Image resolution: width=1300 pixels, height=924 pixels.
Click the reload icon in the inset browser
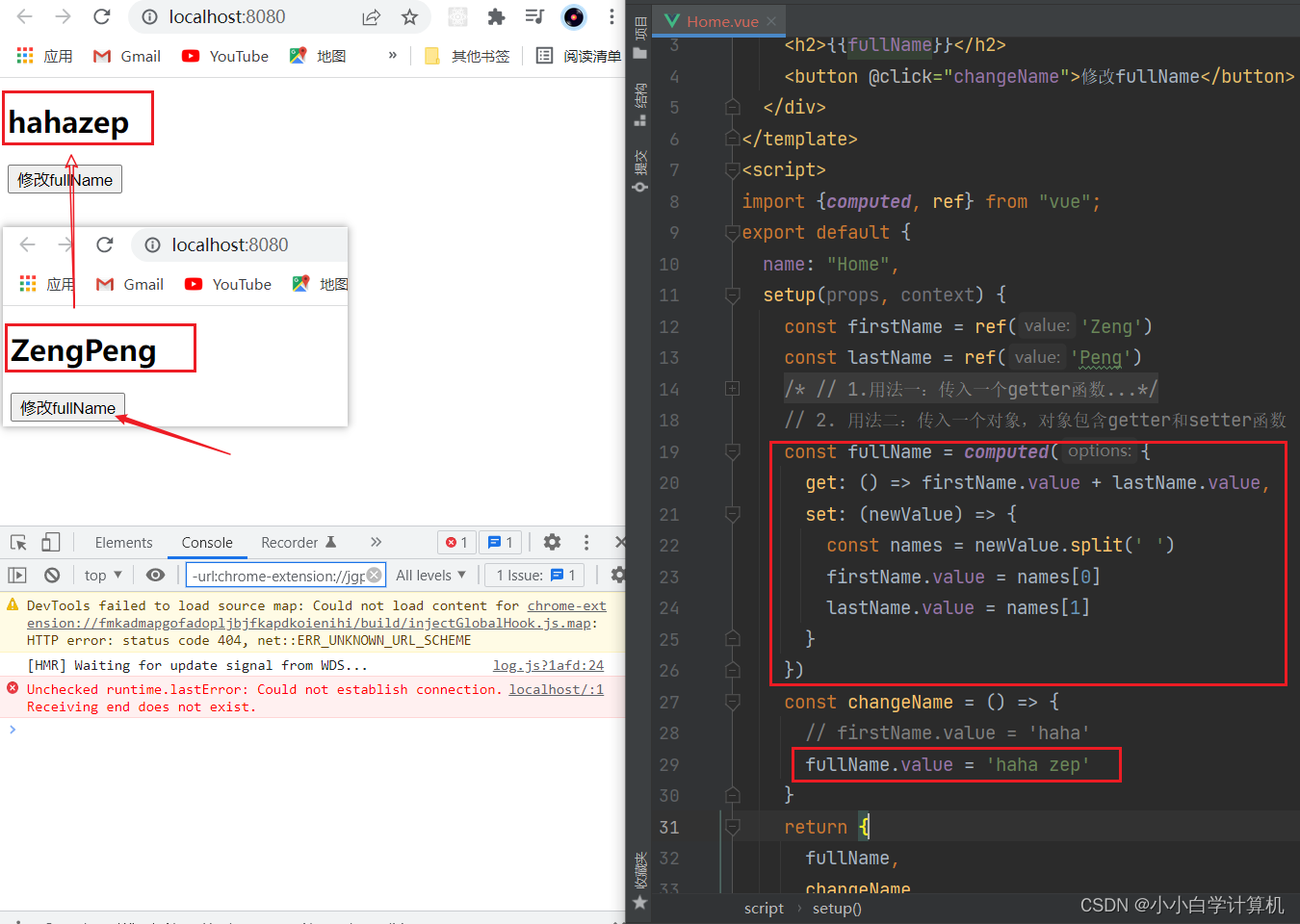click(x=105, y=244)
